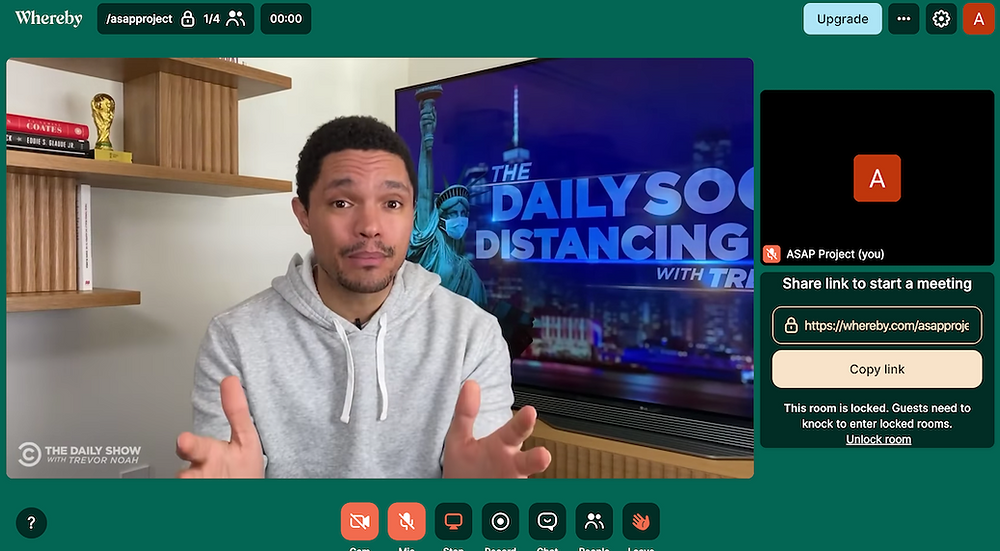Open the user avatar A in top bar
Viewport: 1000px width, 551px height.
[979, 19]
